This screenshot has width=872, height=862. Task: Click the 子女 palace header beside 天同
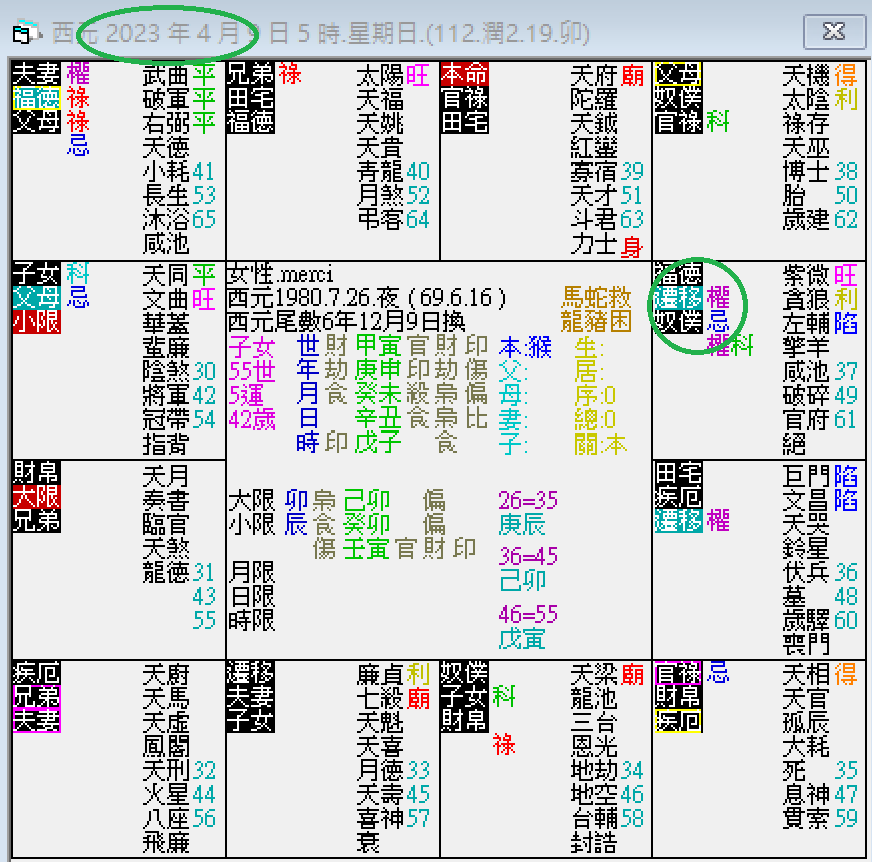coord(36,274)
